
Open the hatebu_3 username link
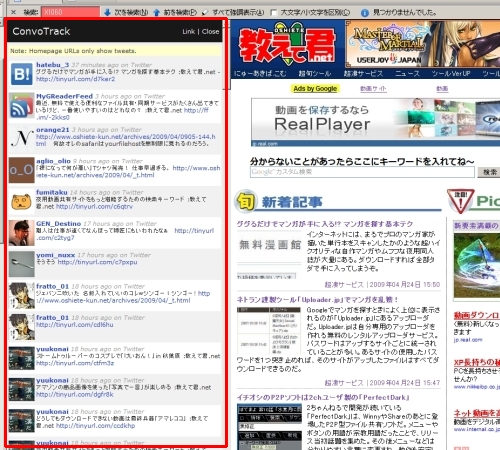click(52, 65)
